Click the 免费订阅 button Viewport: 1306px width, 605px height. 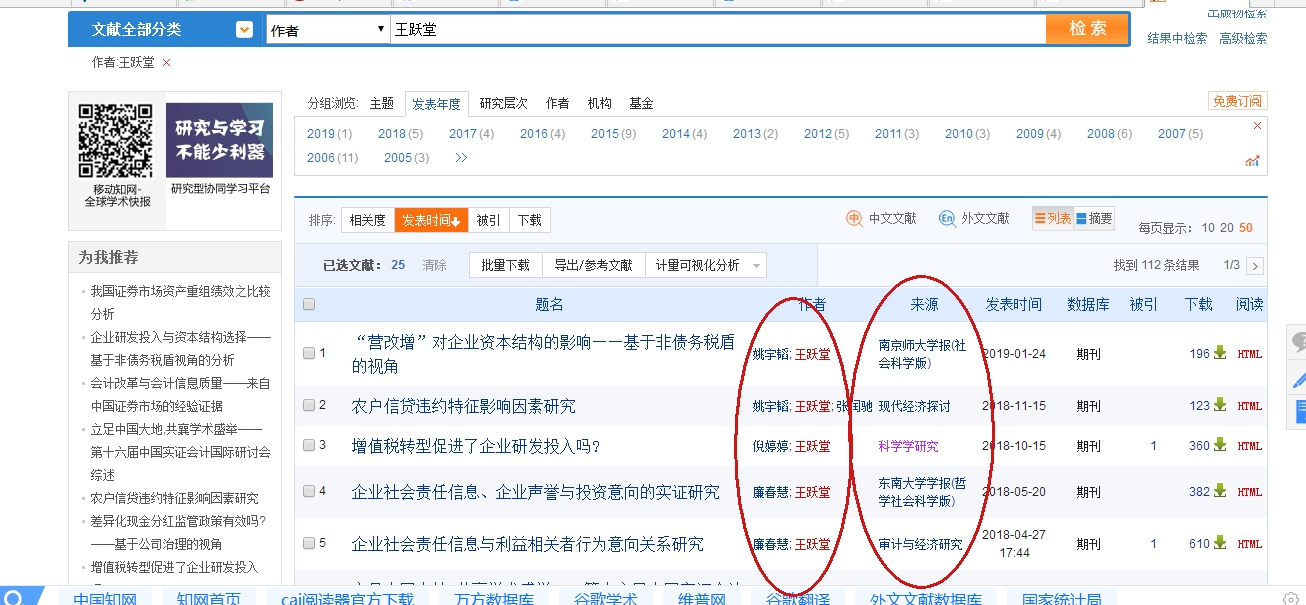[1238, 101]
